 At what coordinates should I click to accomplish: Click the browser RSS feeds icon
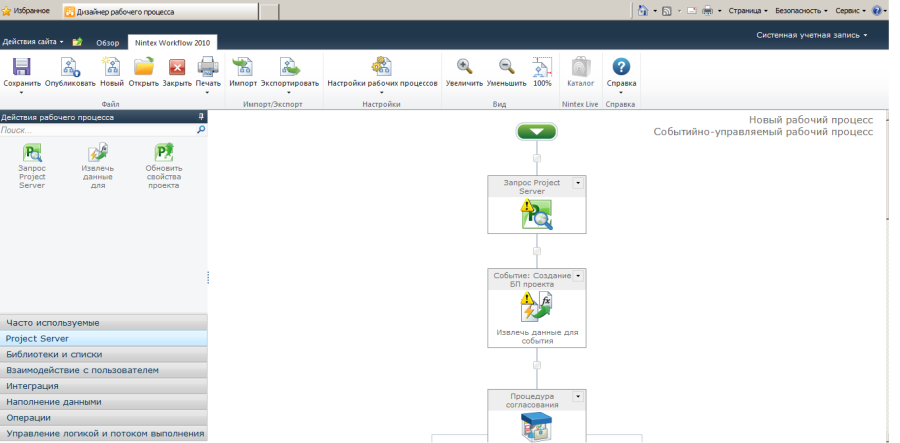tap(667, 11)
